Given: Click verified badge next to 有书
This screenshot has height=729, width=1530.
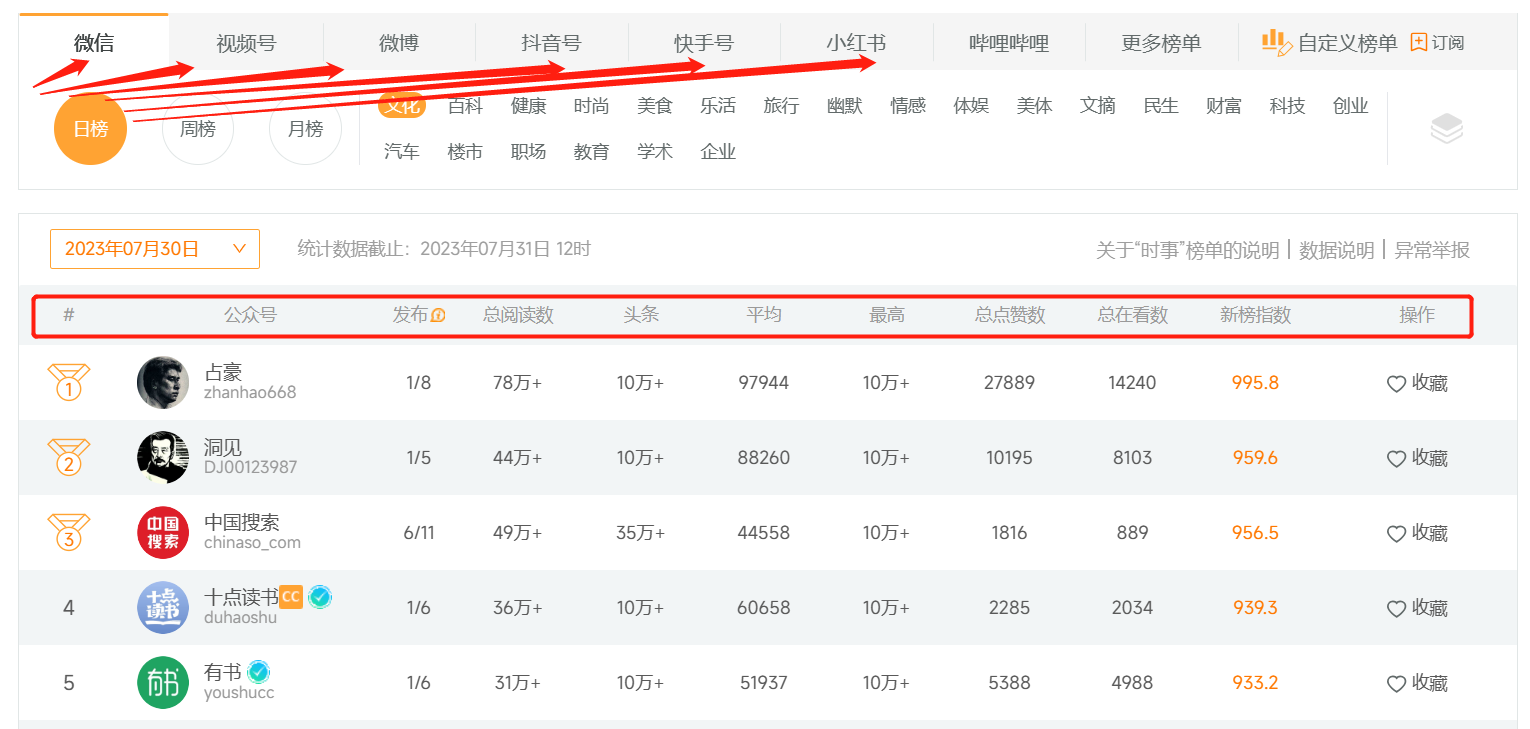Looking at the screenshot, I should coord(259,671).
